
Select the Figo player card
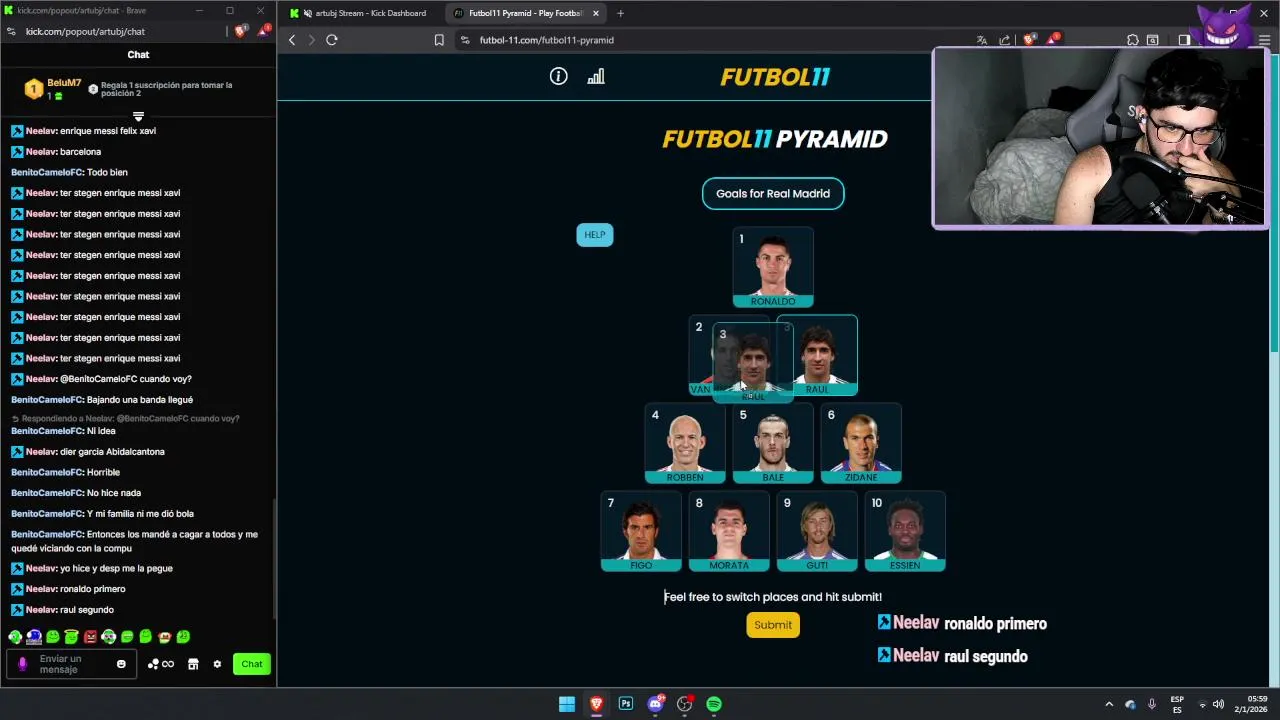[x=641, y=531]
